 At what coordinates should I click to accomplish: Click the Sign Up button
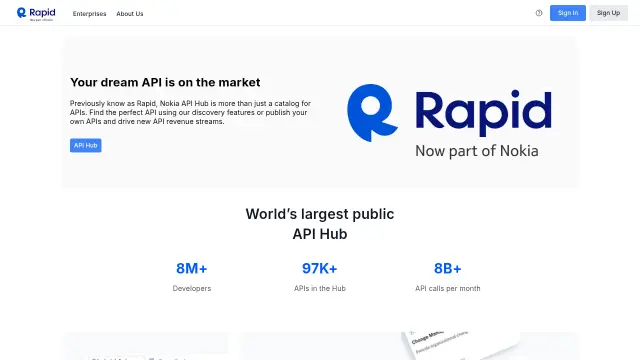pyautogui.click(x=608, y=13)
